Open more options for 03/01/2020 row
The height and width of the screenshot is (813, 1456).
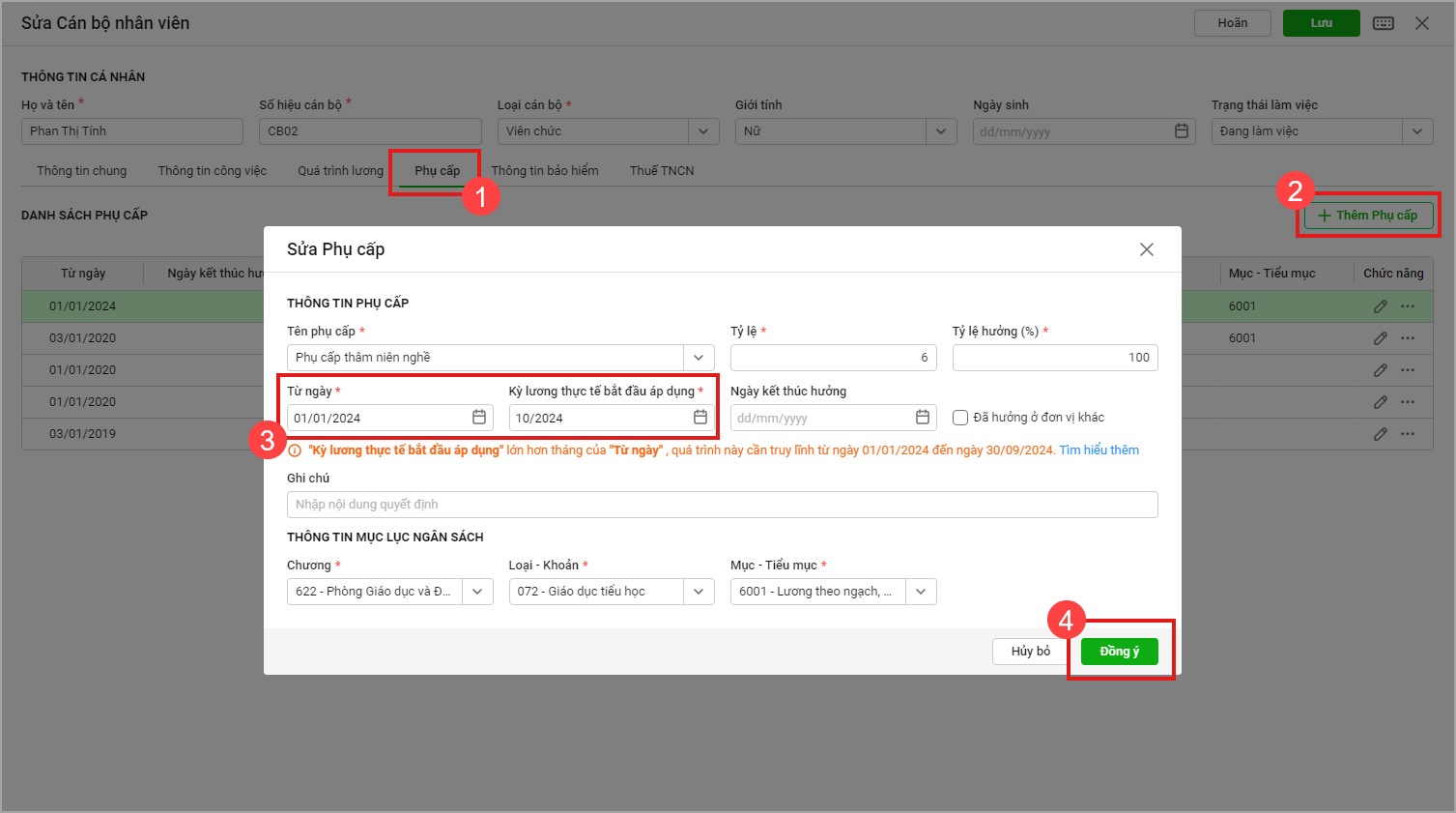click(1408, 338)
